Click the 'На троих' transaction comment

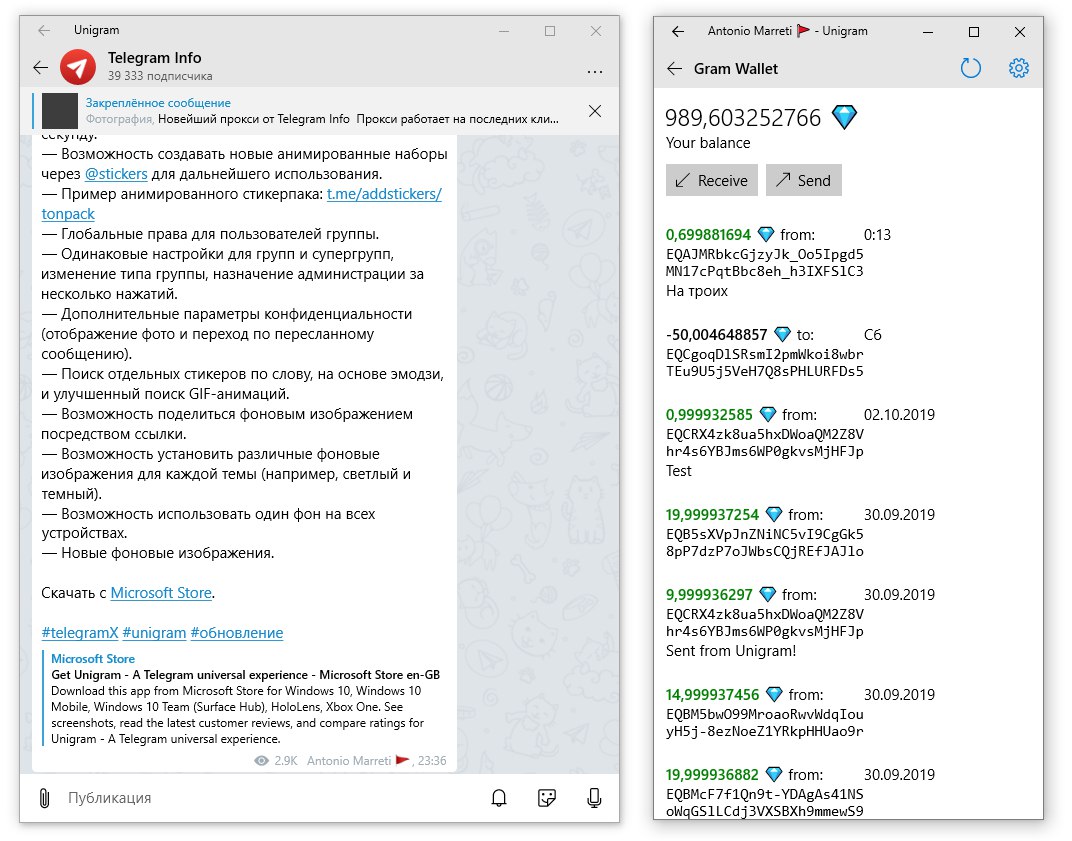[697, 291]
